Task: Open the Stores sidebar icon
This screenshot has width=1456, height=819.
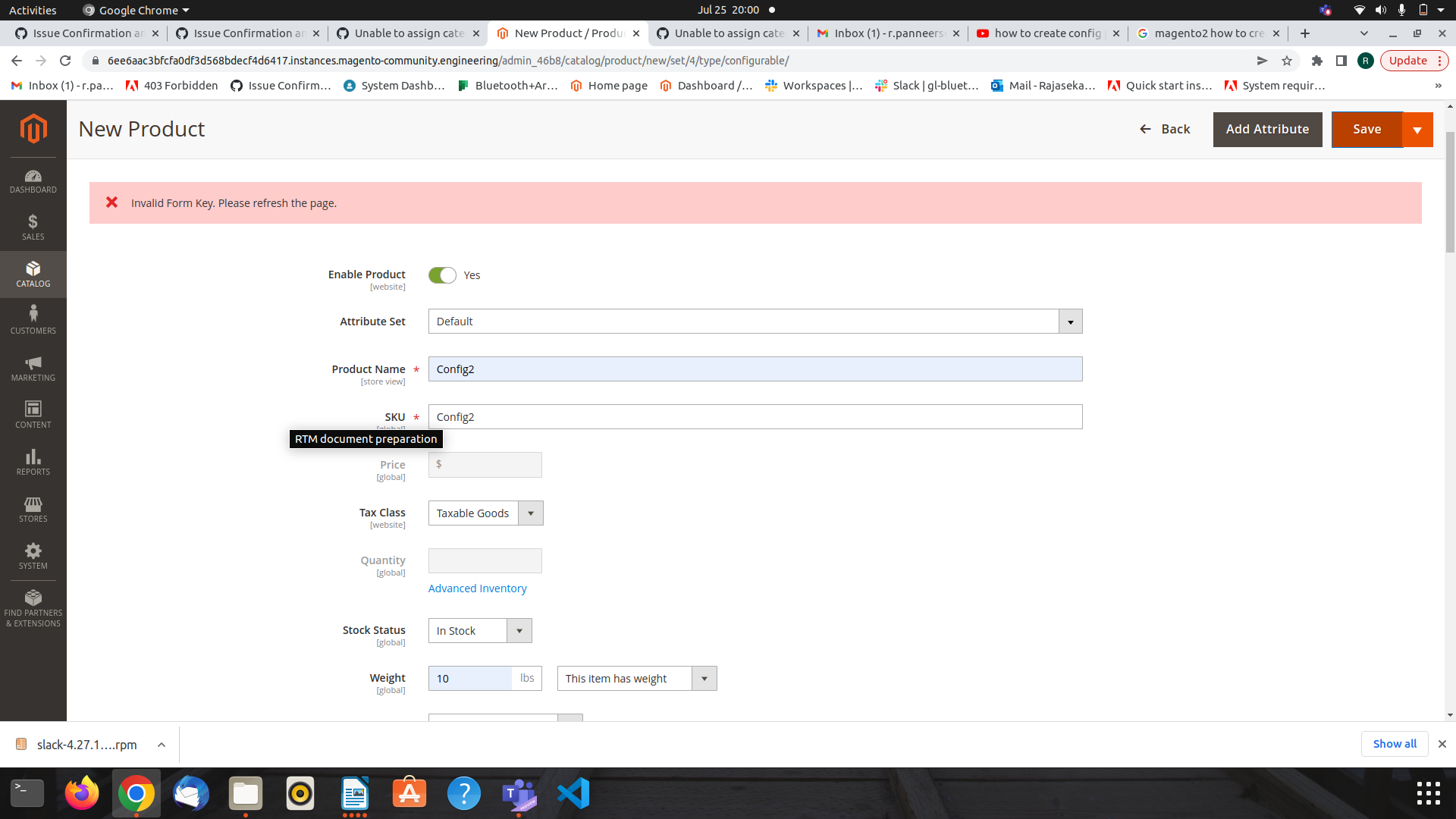Action: pyautogui.click(x=33, y=509)
